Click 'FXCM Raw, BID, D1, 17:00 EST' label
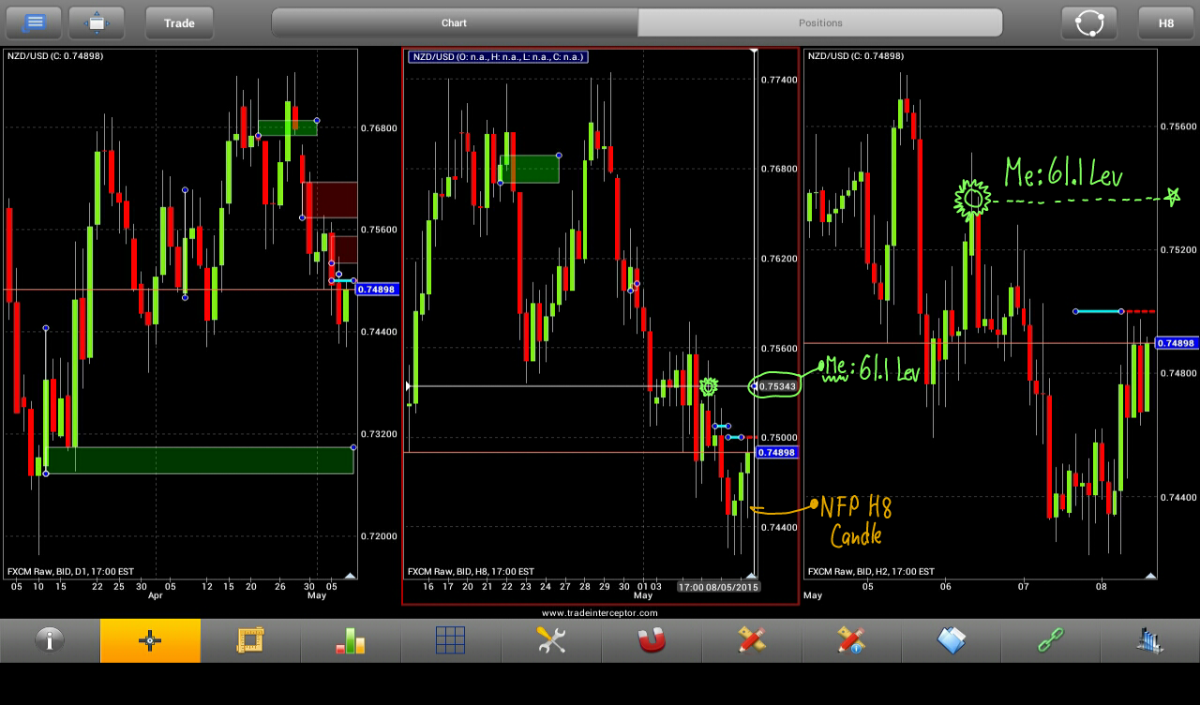The height and width of the screenshot is (705, 1200). tap(71, 571)
